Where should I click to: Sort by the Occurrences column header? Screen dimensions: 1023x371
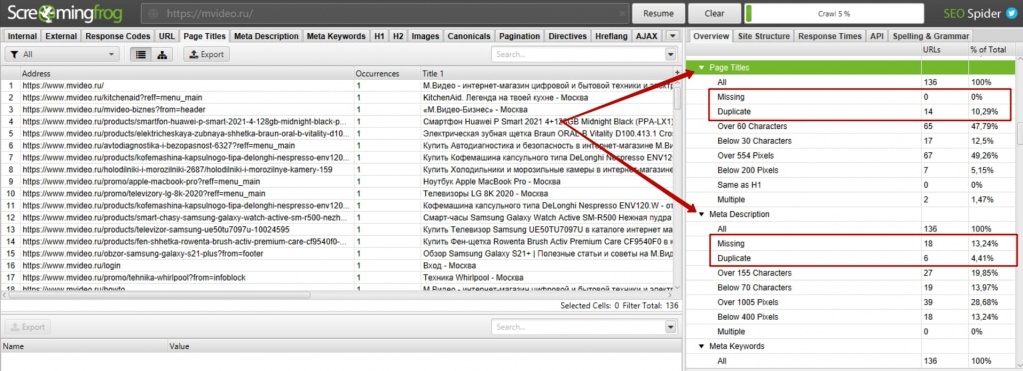388,74
